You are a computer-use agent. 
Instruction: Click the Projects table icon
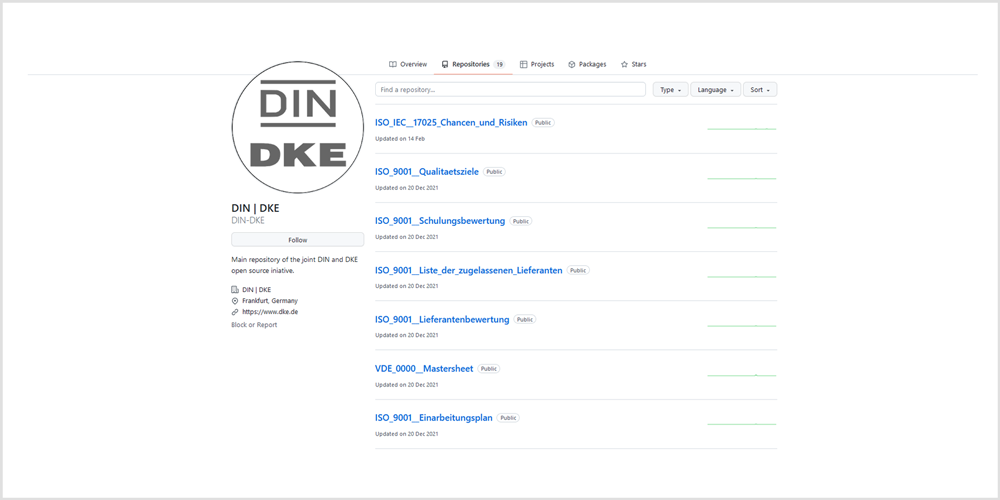[524, 64]
